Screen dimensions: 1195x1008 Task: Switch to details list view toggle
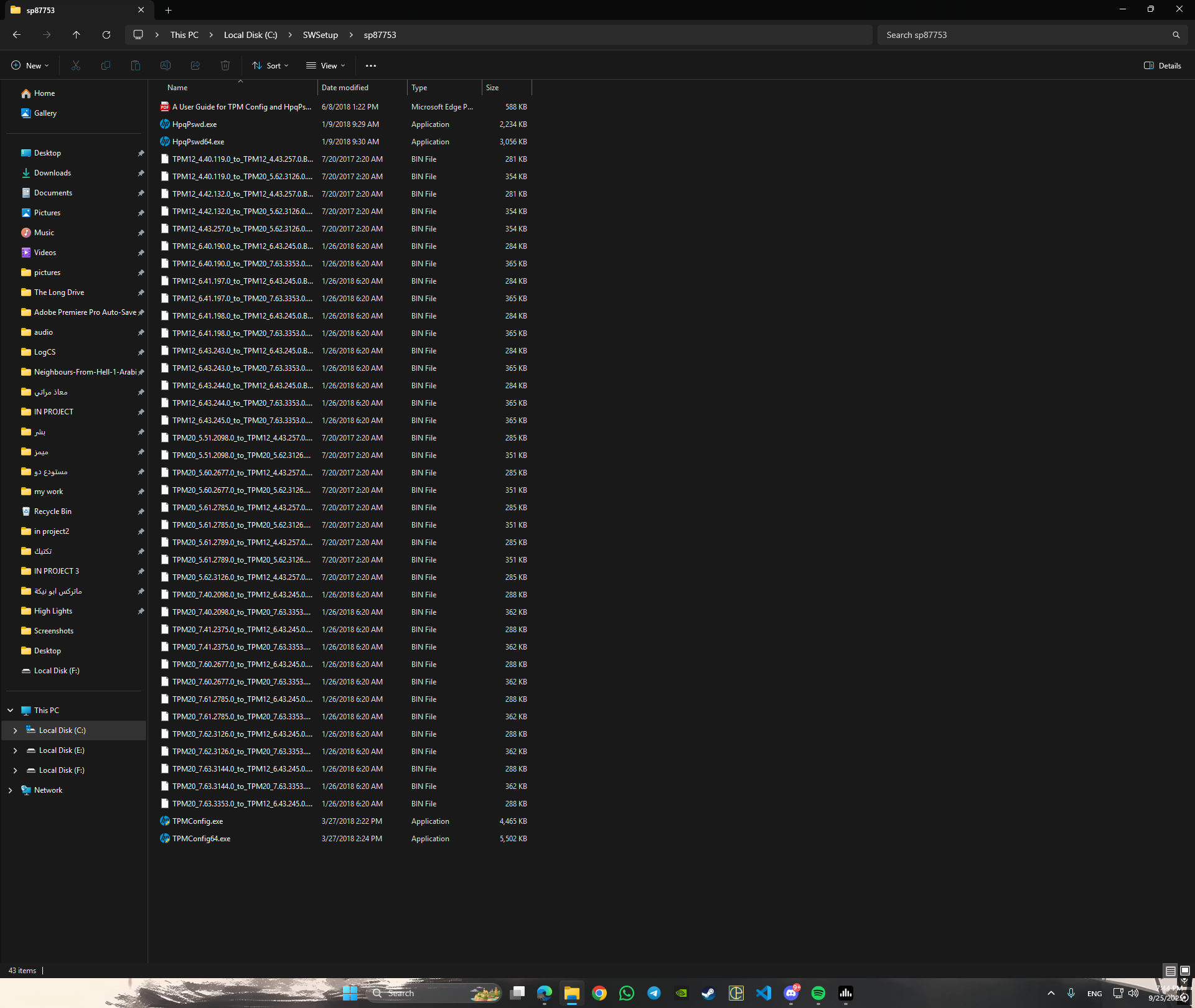(1170, 971)
